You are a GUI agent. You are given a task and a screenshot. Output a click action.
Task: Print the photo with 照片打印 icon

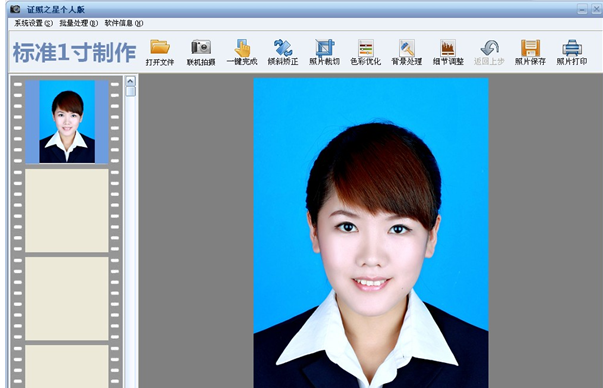click(572, 52)
